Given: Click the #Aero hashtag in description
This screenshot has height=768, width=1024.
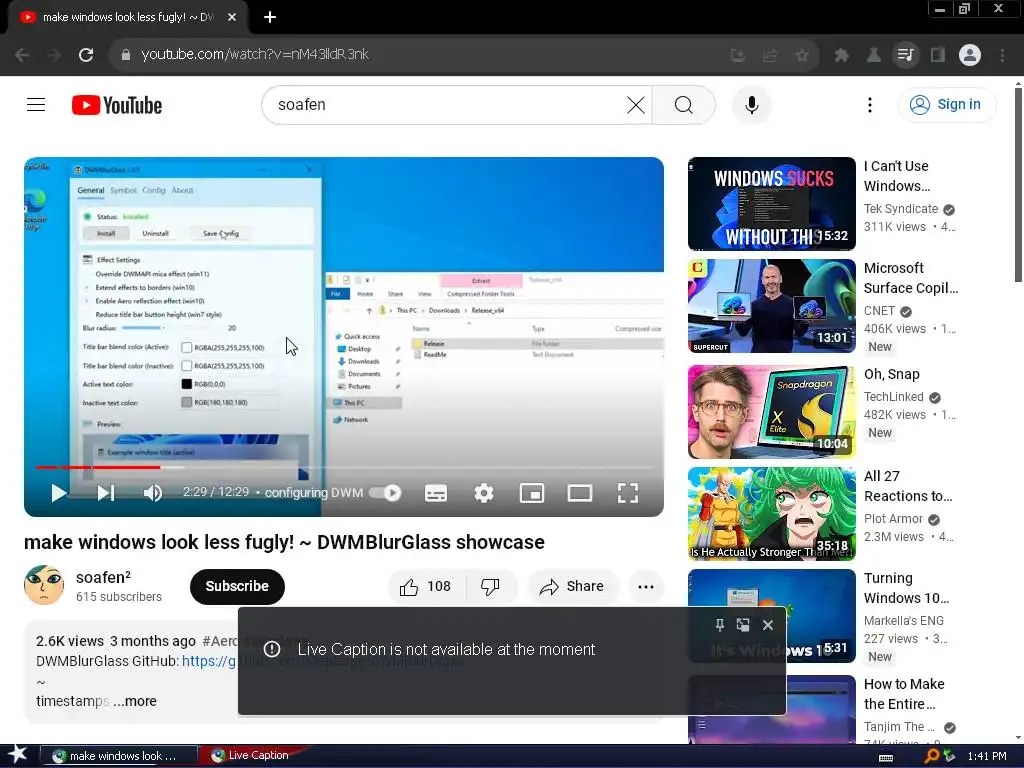Looking at the screenshot, I should pos(221,641).
